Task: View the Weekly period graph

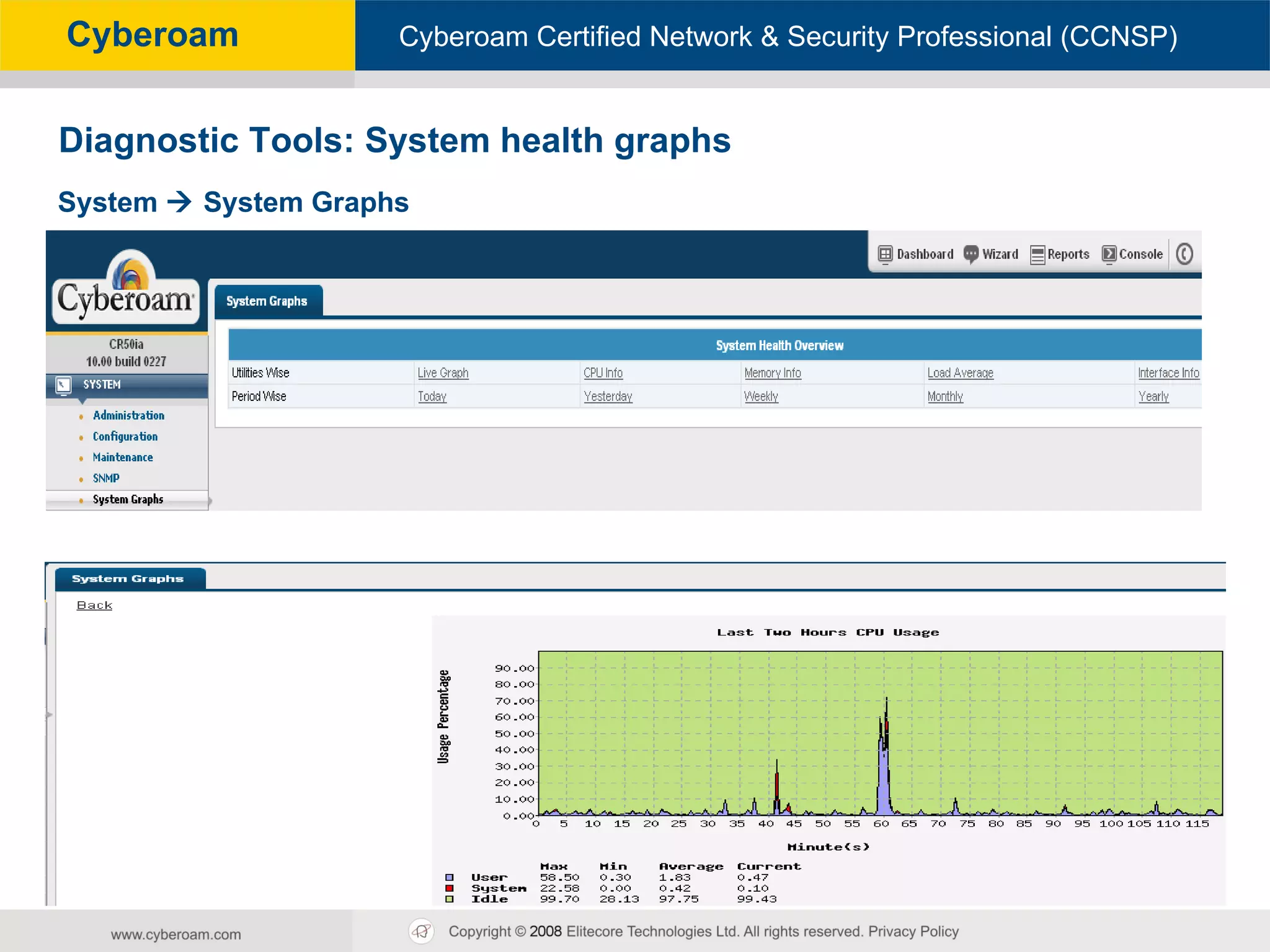Action: tap(761, 397)
